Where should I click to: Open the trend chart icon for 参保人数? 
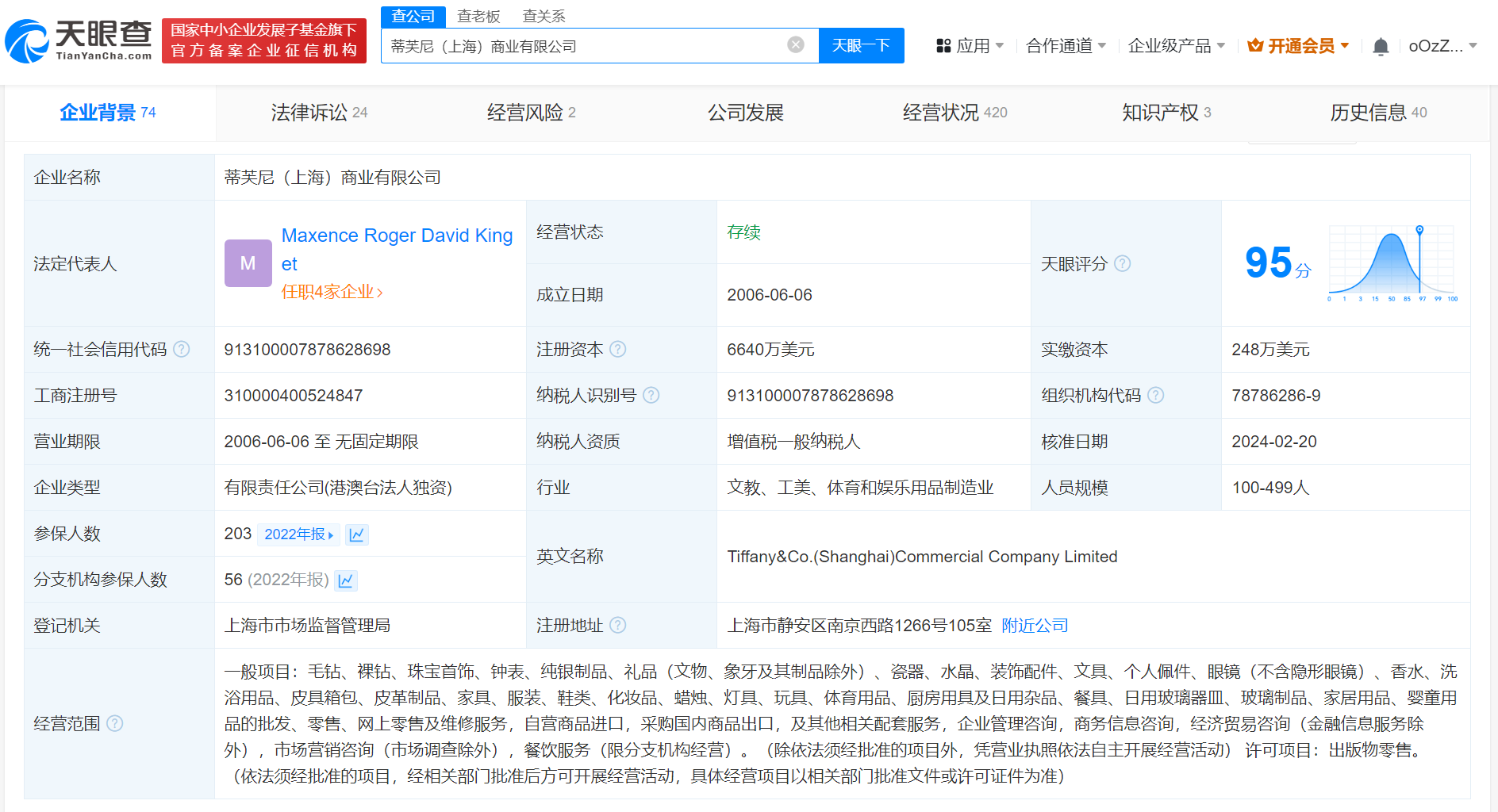coord(357,534)
